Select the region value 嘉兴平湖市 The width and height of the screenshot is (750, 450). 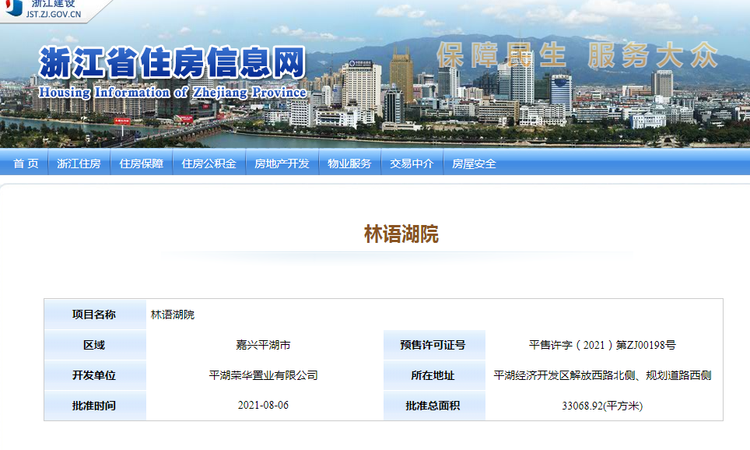tap(263, 345)
